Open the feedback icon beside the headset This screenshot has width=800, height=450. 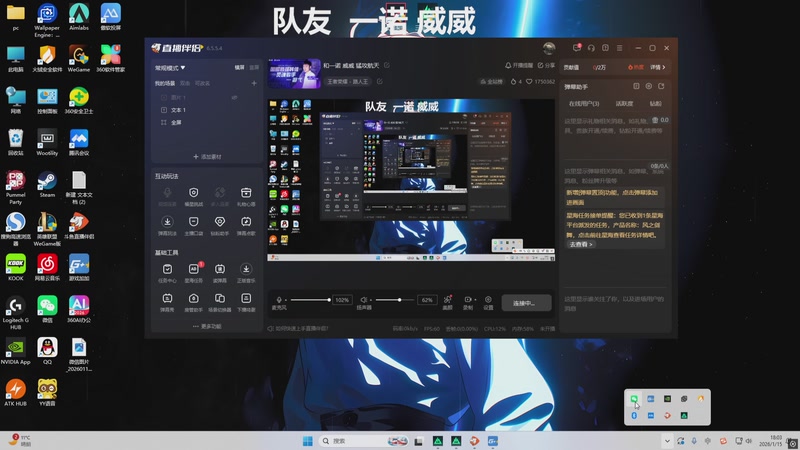(x=605, y=48)
